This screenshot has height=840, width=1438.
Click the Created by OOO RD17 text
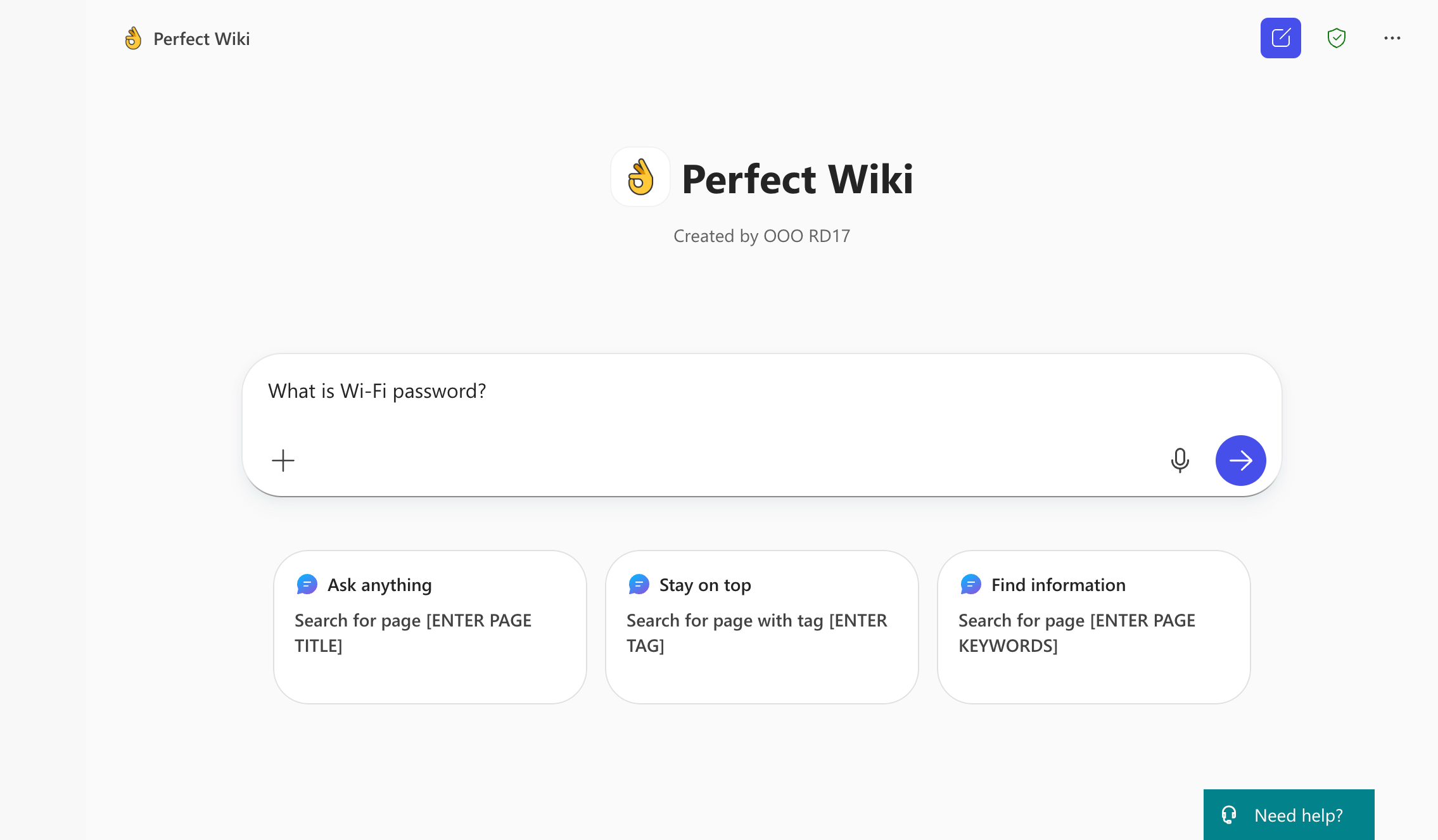coord(761,236)
